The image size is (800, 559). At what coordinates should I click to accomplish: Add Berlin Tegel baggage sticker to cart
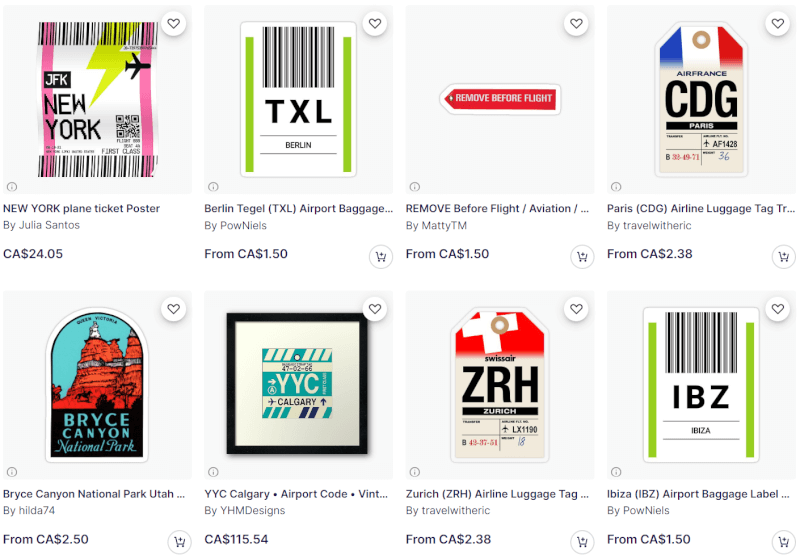click(x=381, y=257)
